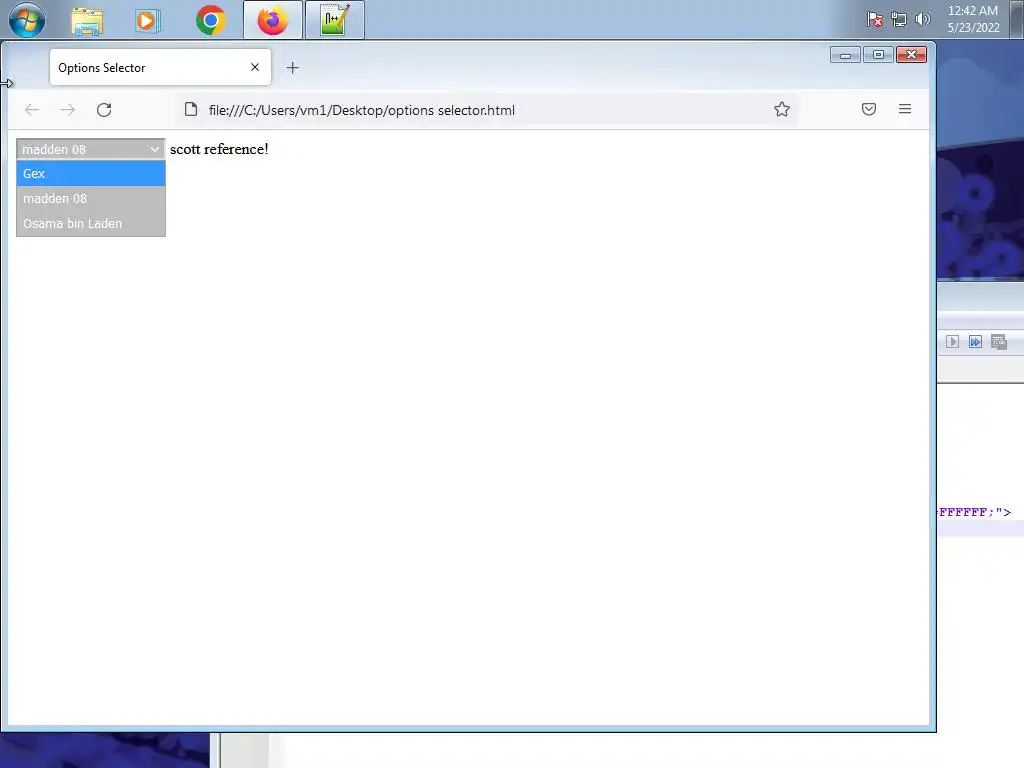Bookmark this page with star icon
Image resolution: width=1024 pixels, height=768 pixels.
(x=782, y=109)
